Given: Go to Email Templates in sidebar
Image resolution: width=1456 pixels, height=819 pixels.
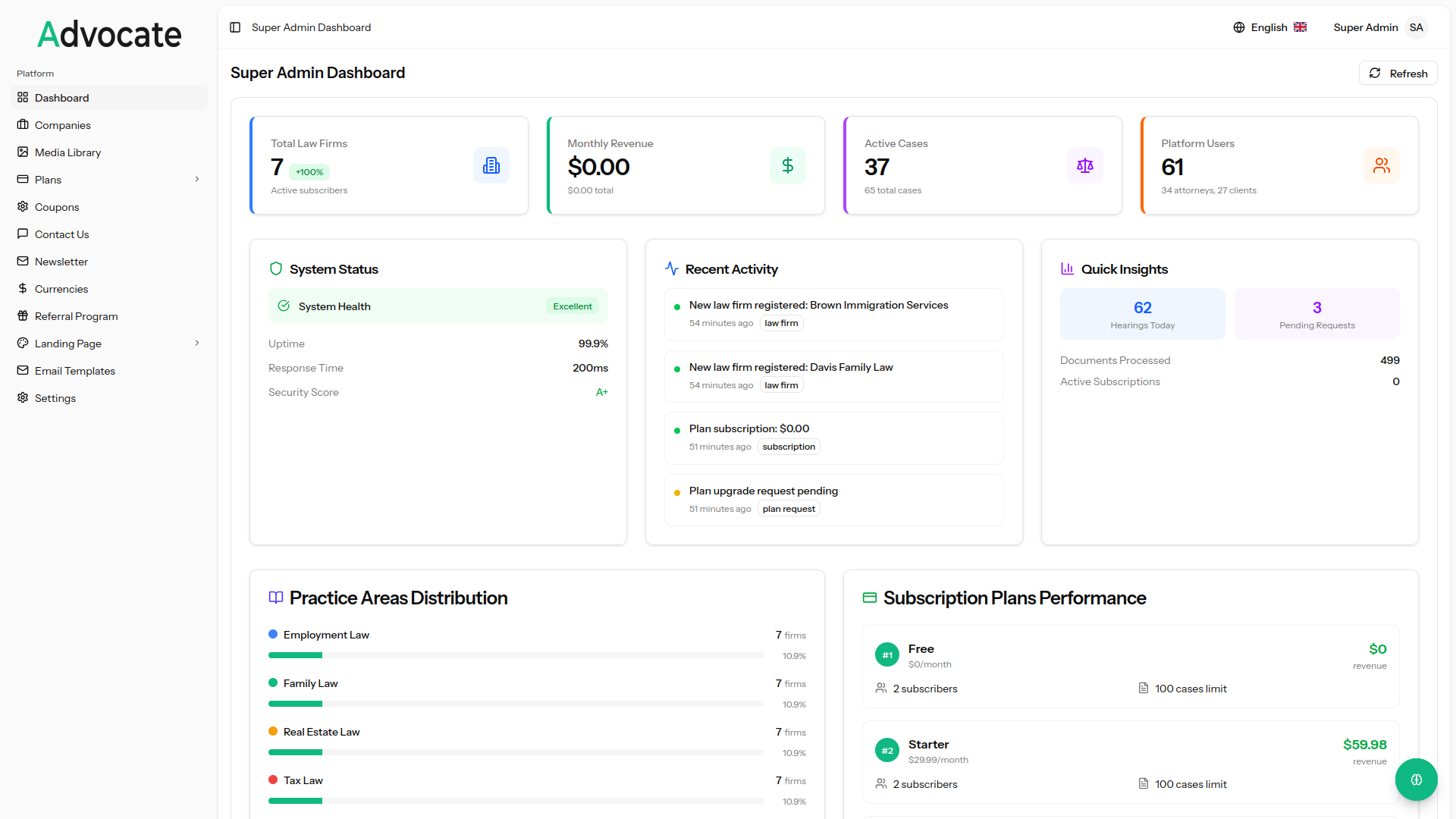Looking at the screenshot, I should [x=74, y=371].
